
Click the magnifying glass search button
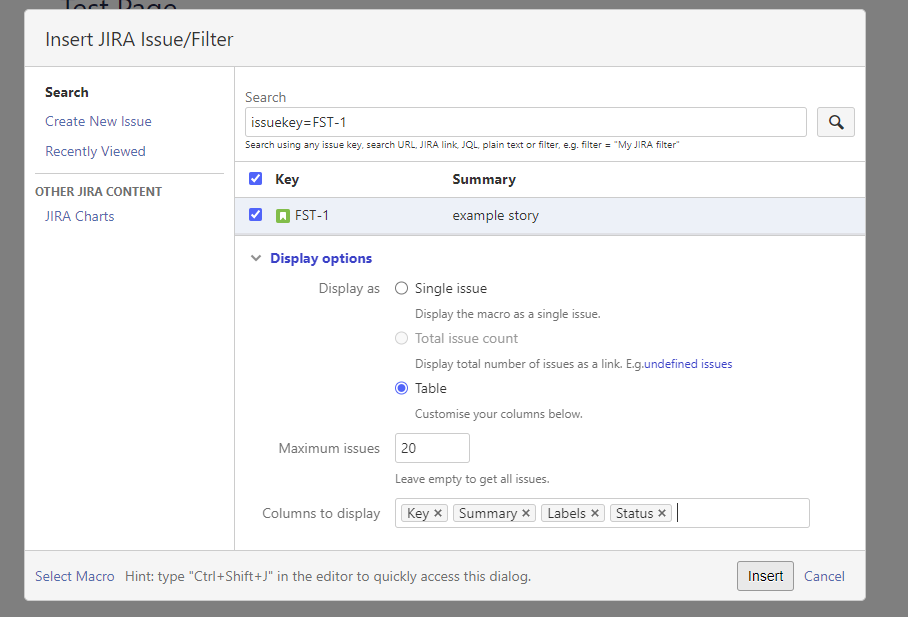coord(836,122)
